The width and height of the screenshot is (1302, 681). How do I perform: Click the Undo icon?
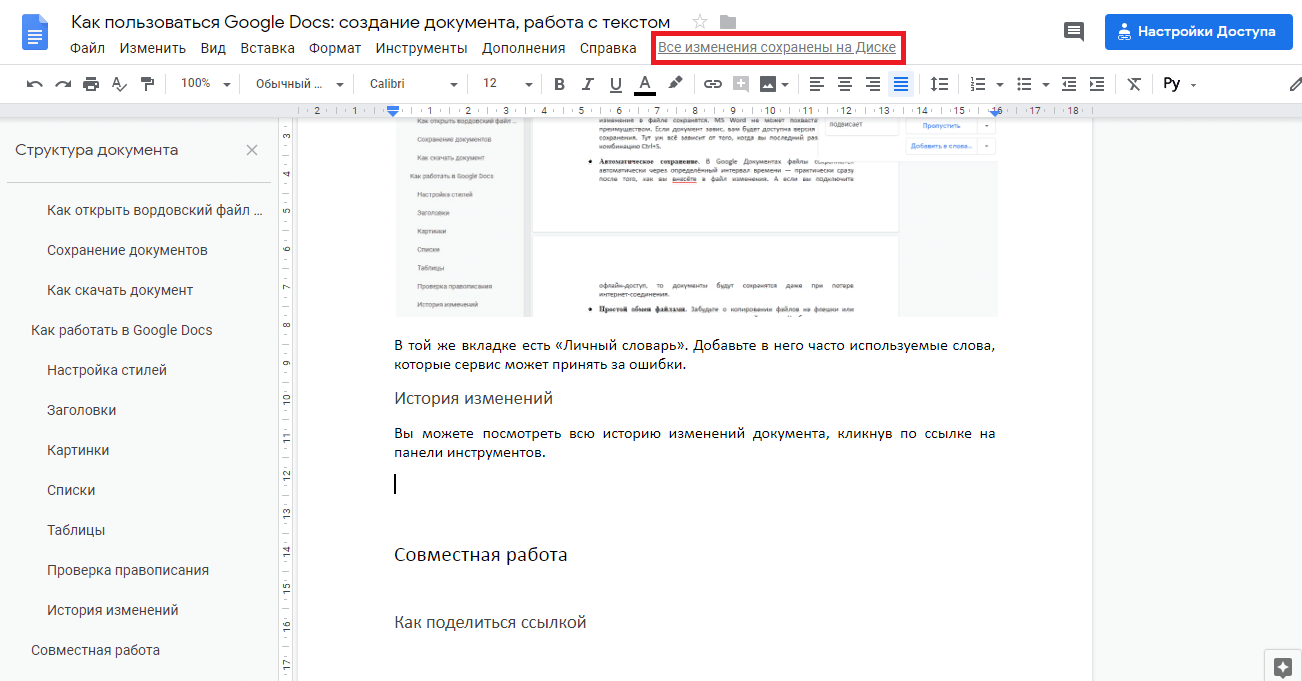click(x=34, y=84)
